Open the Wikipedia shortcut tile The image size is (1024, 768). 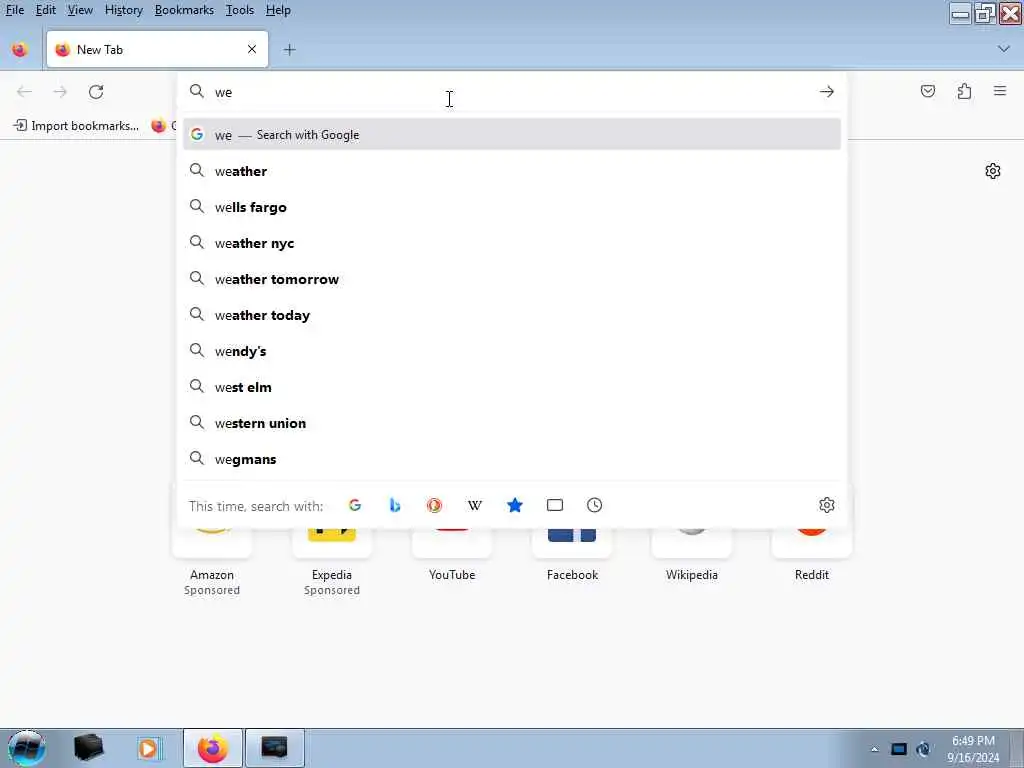pyautogui.click(x=692, y=555)
